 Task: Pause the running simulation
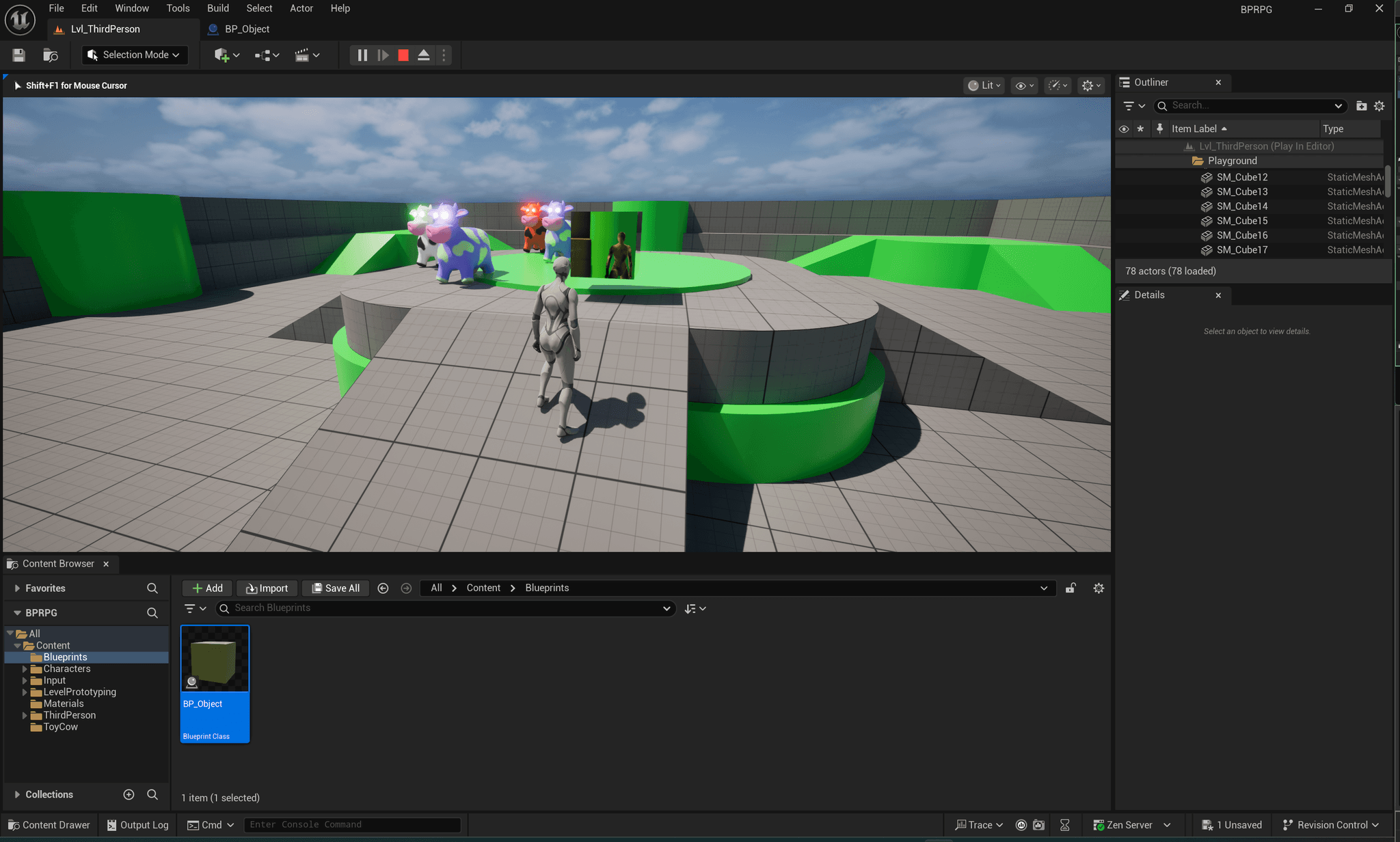coord(362,55)
